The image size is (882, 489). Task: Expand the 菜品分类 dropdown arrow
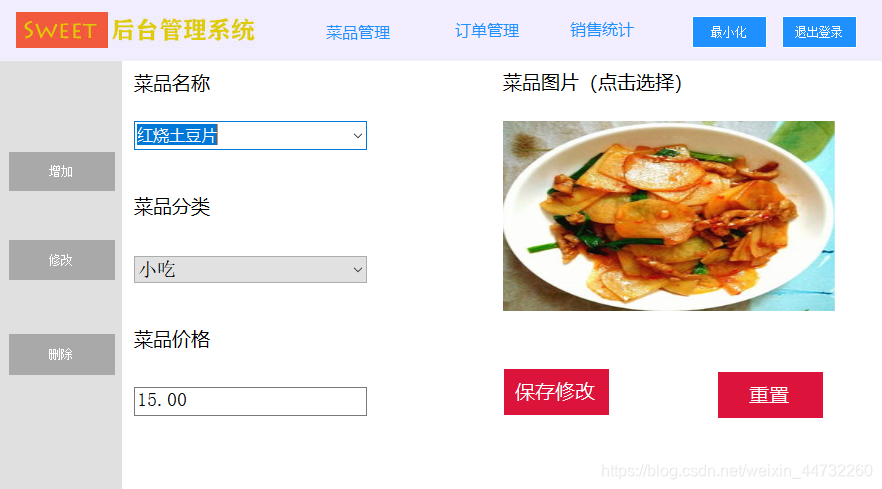pos(357,270)
